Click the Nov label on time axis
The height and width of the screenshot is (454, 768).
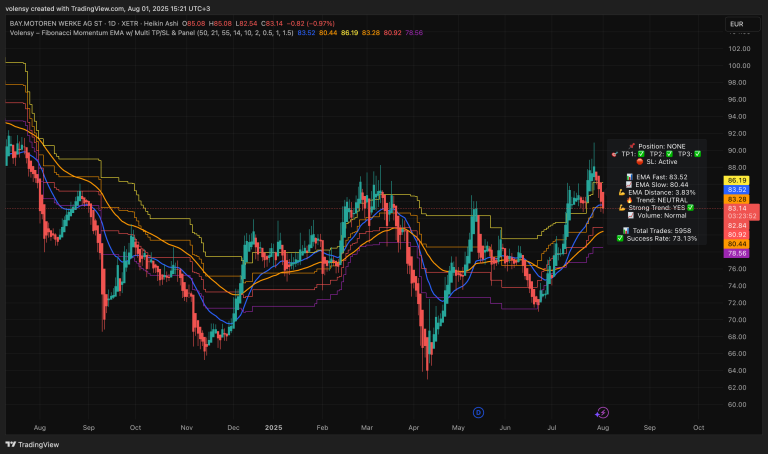click(x=187, y=428)
